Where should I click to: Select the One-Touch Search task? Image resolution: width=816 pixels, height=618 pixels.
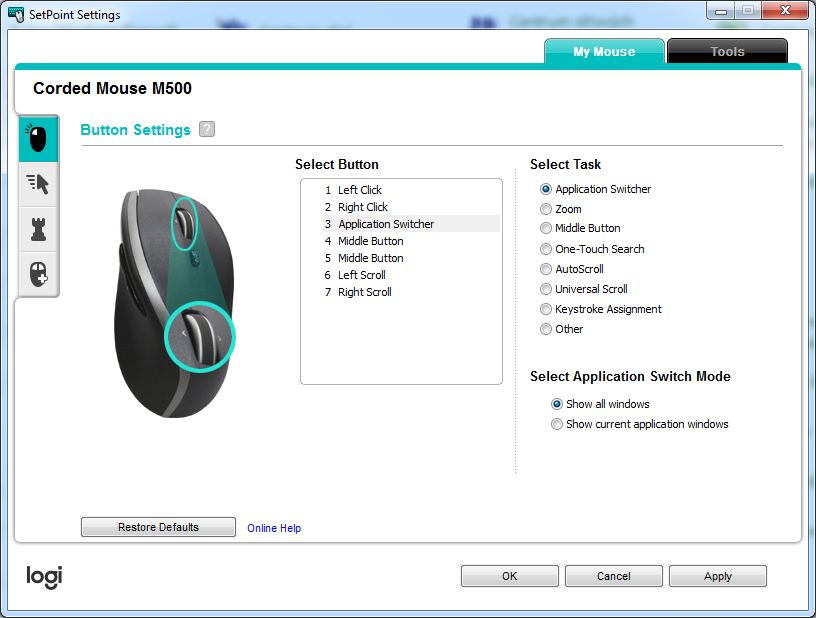545,249
